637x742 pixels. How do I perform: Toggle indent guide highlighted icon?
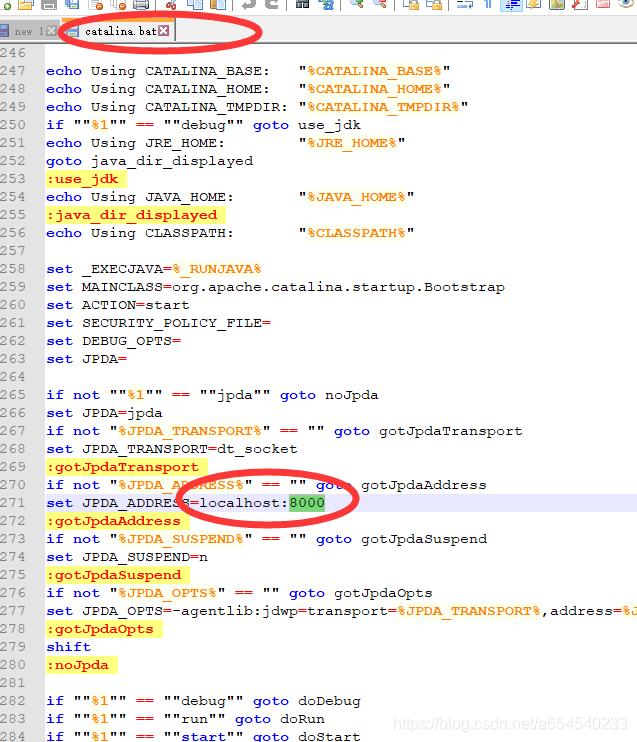511,5
